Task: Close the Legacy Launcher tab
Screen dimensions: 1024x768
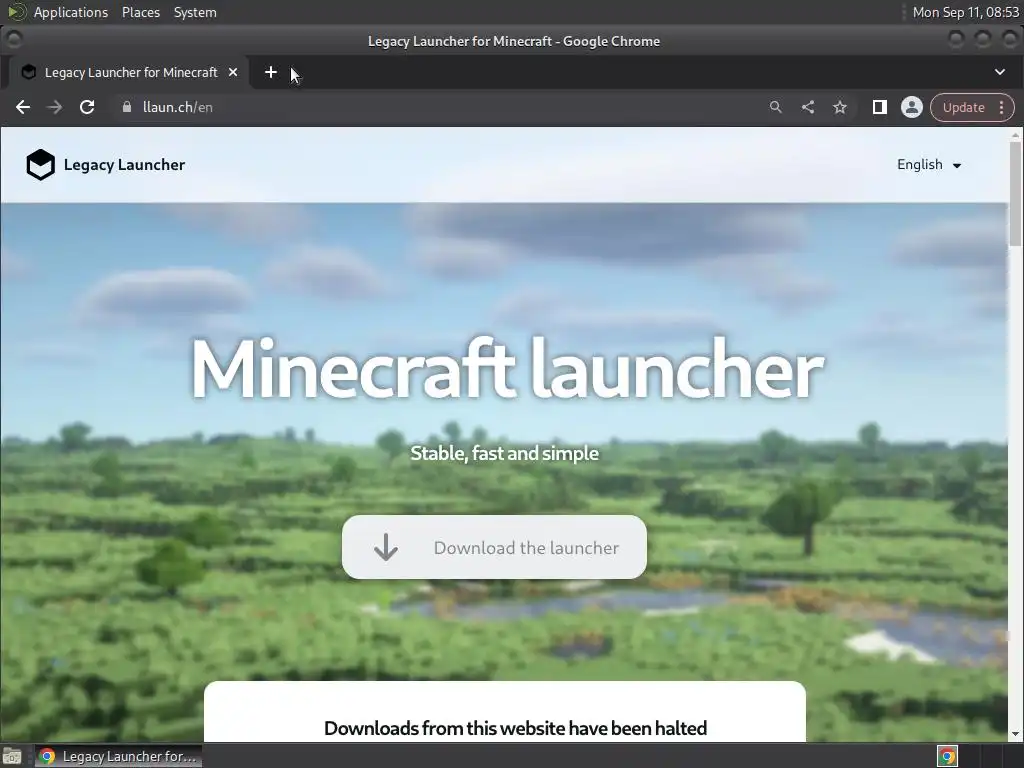Action: click(233, 72)
